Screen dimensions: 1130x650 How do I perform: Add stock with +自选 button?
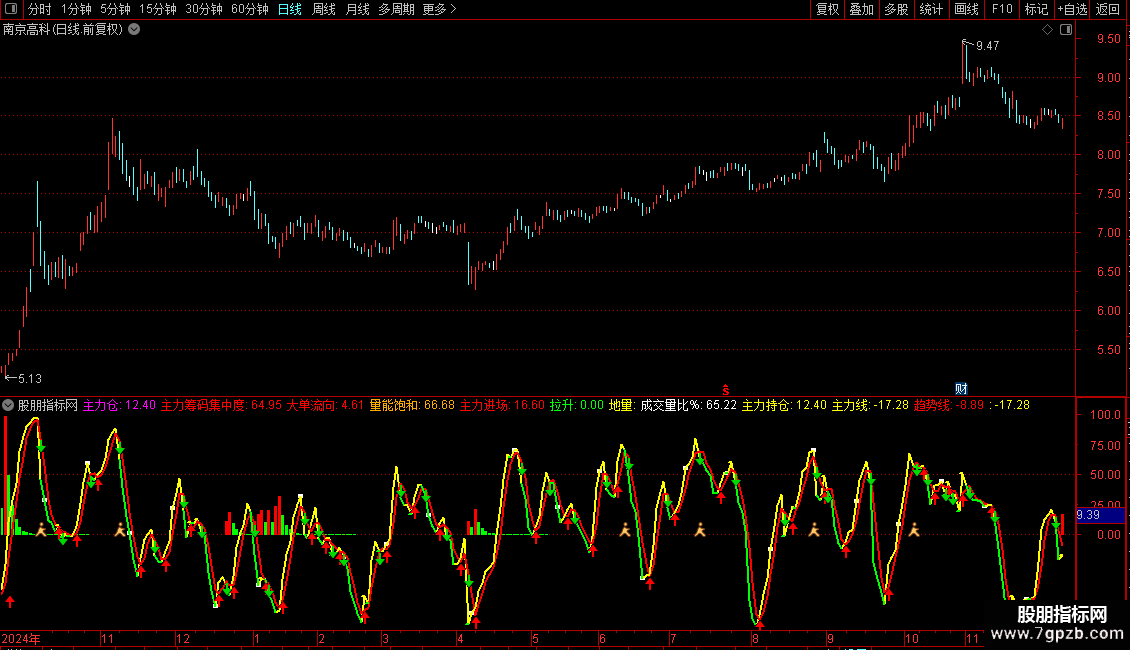click(x=1072, y=9)
